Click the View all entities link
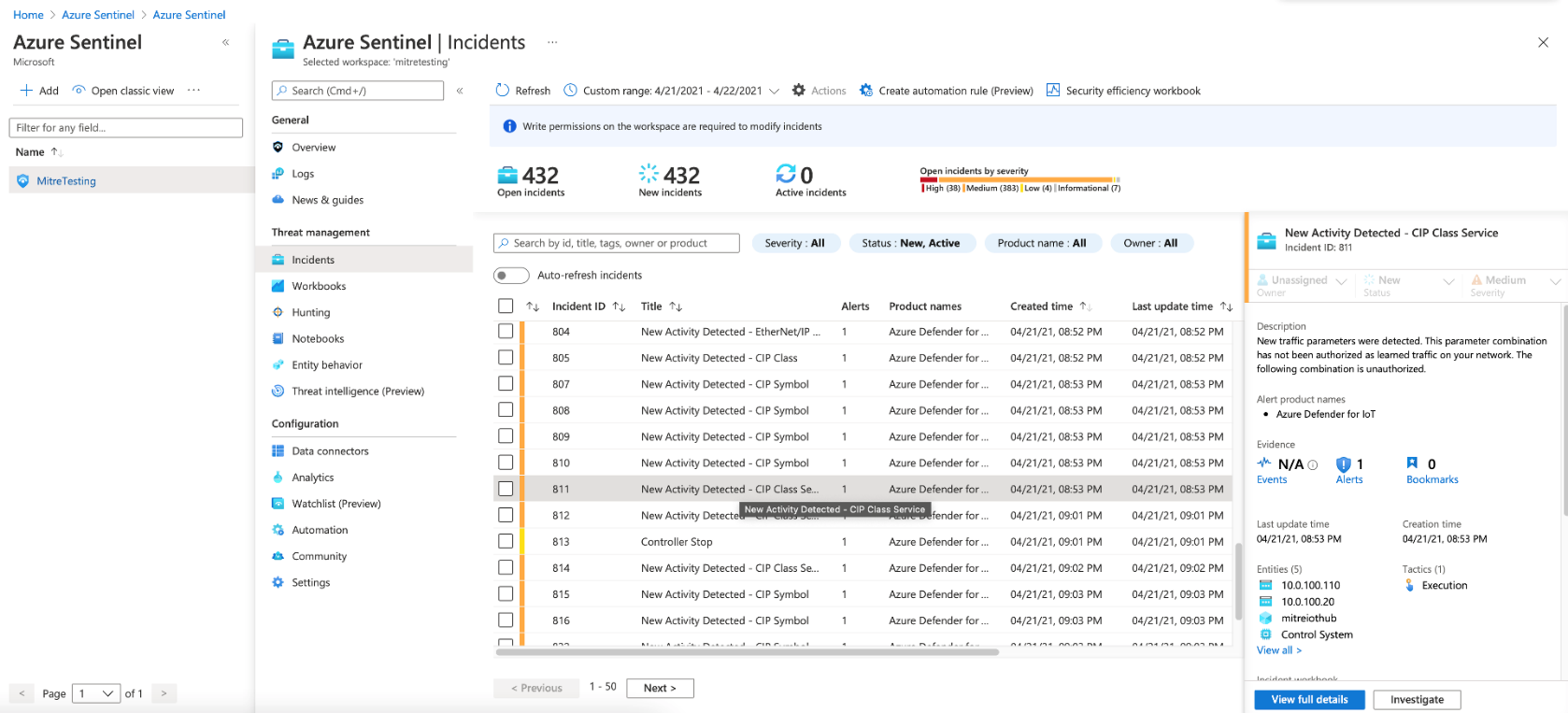 click(x=1278, y=650)
